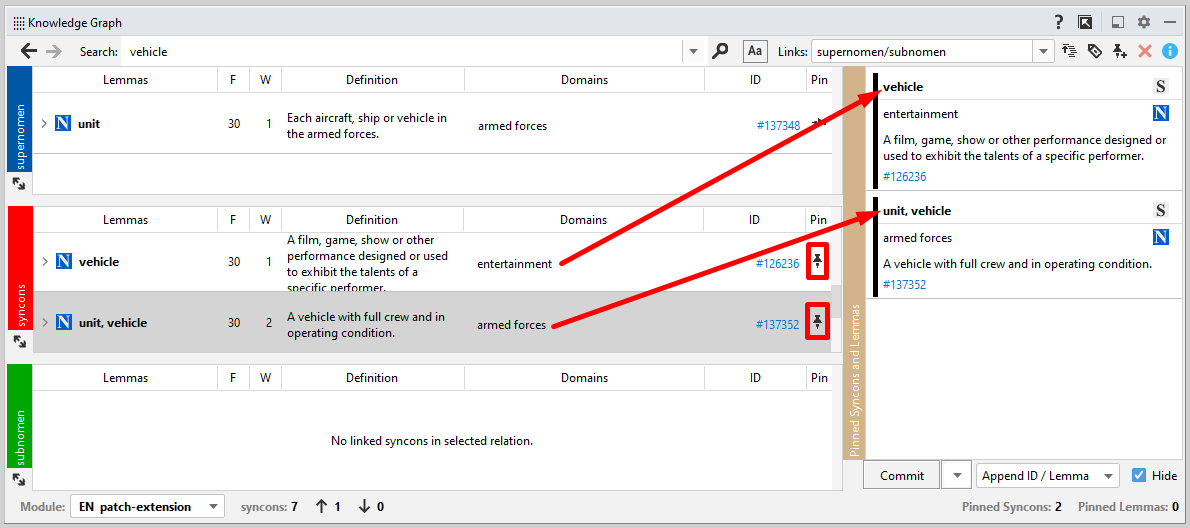Open the Links relation dropdown
Screen dimensions: 1190x528
tap(1044, 51)
